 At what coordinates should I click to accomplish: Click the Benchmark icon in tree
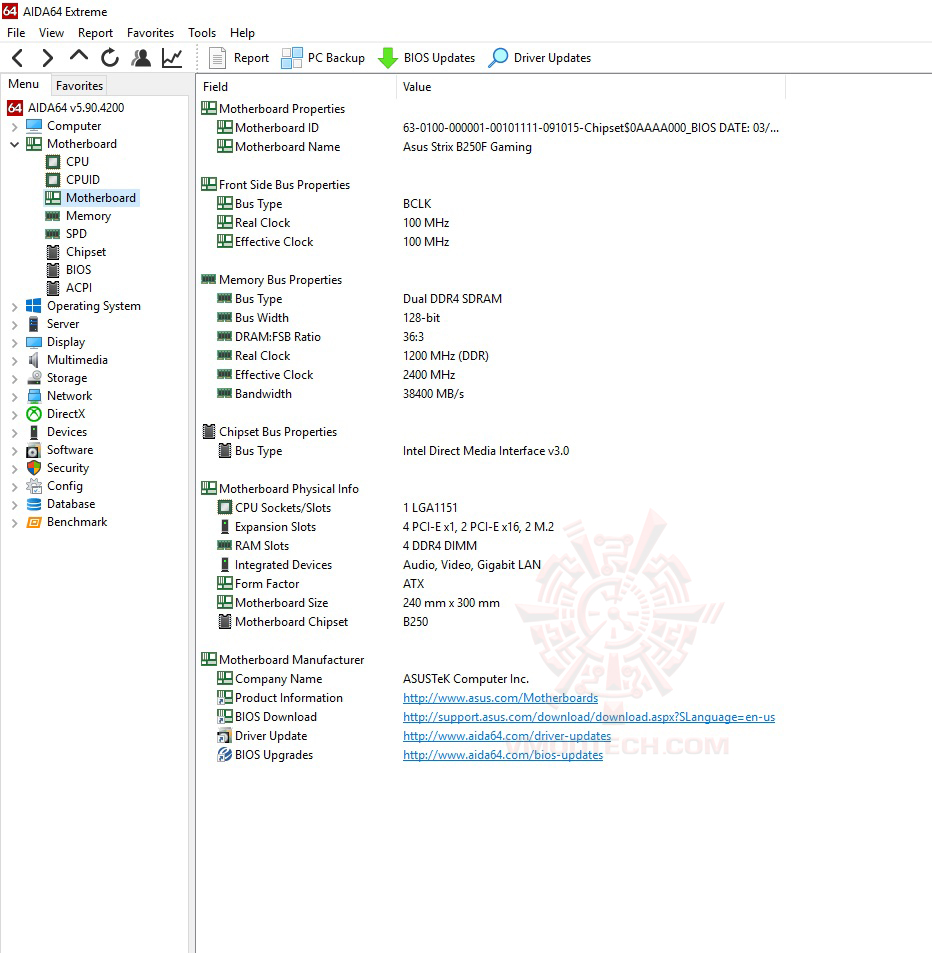coord(34,522)
